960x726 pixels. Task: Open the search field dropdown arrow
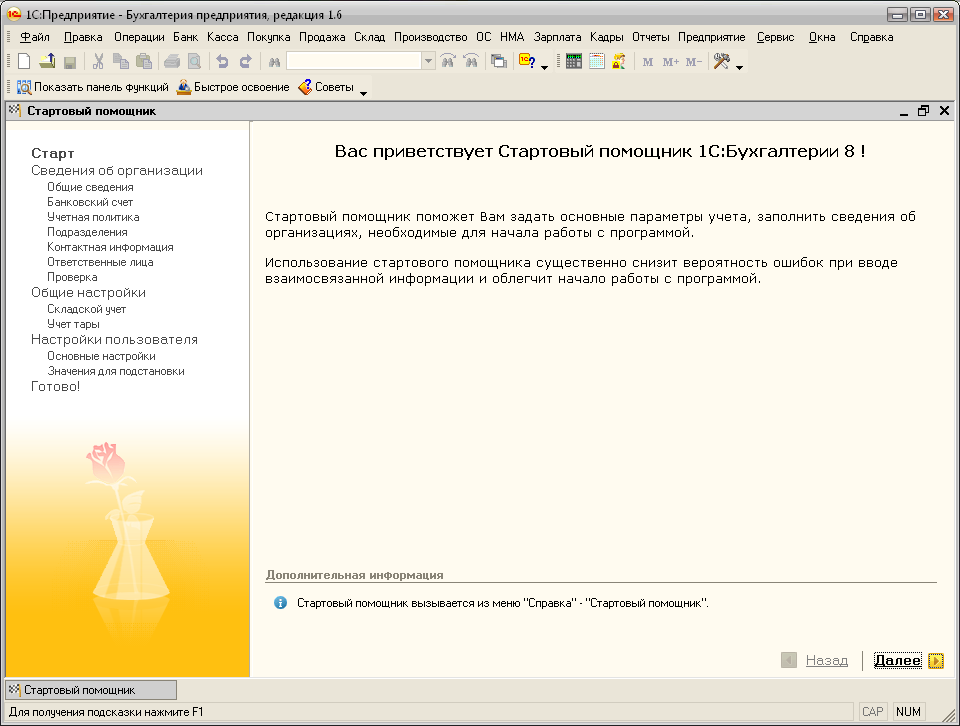tap(429, 61)
